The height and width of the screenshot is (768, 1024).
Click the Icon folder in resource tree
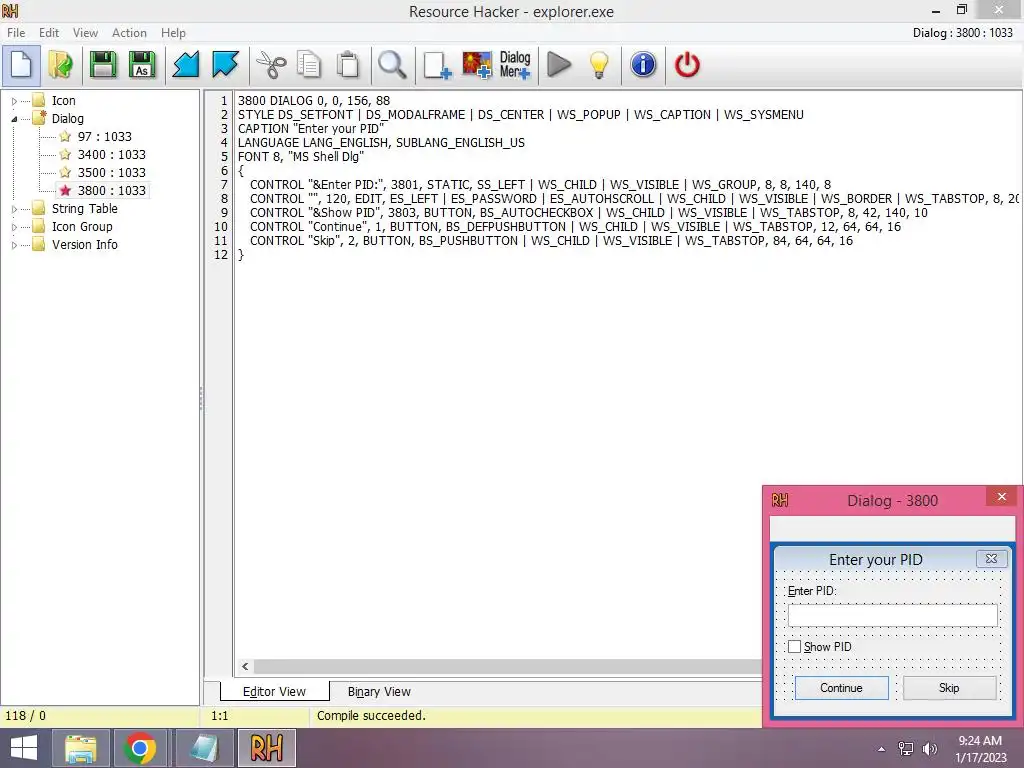coord(63,101)
